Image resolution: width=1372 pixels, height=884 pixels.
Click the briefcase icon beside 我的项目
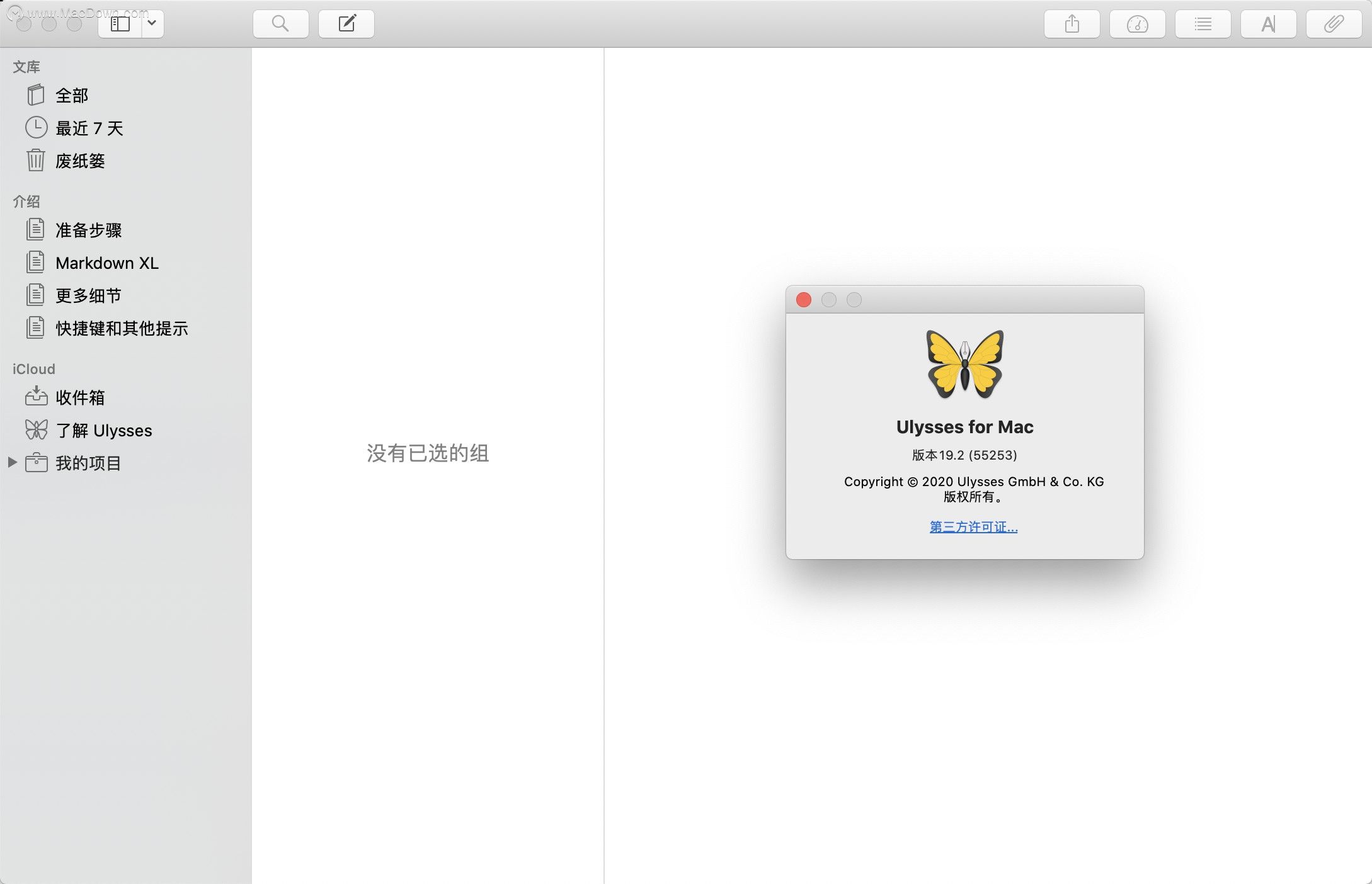(36, 463)
